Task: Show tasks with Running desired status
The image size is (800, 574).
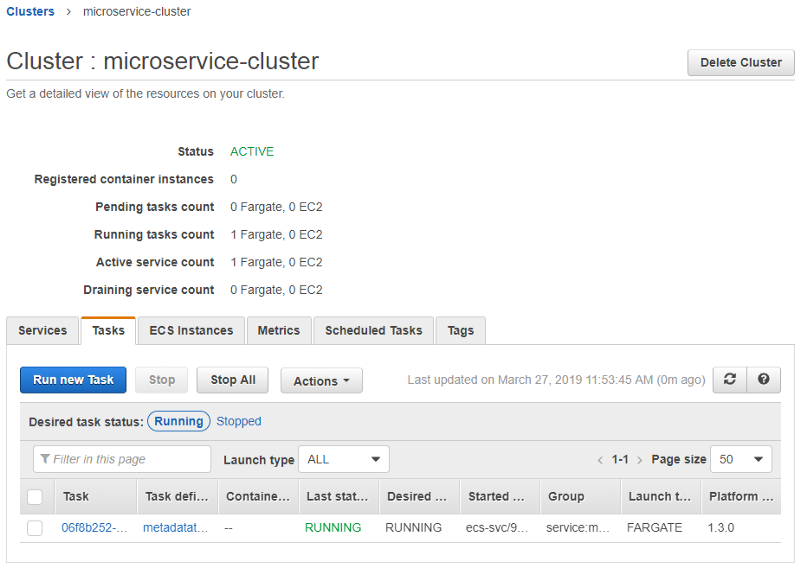Action: pyautogui.click(x=179, y=421)
